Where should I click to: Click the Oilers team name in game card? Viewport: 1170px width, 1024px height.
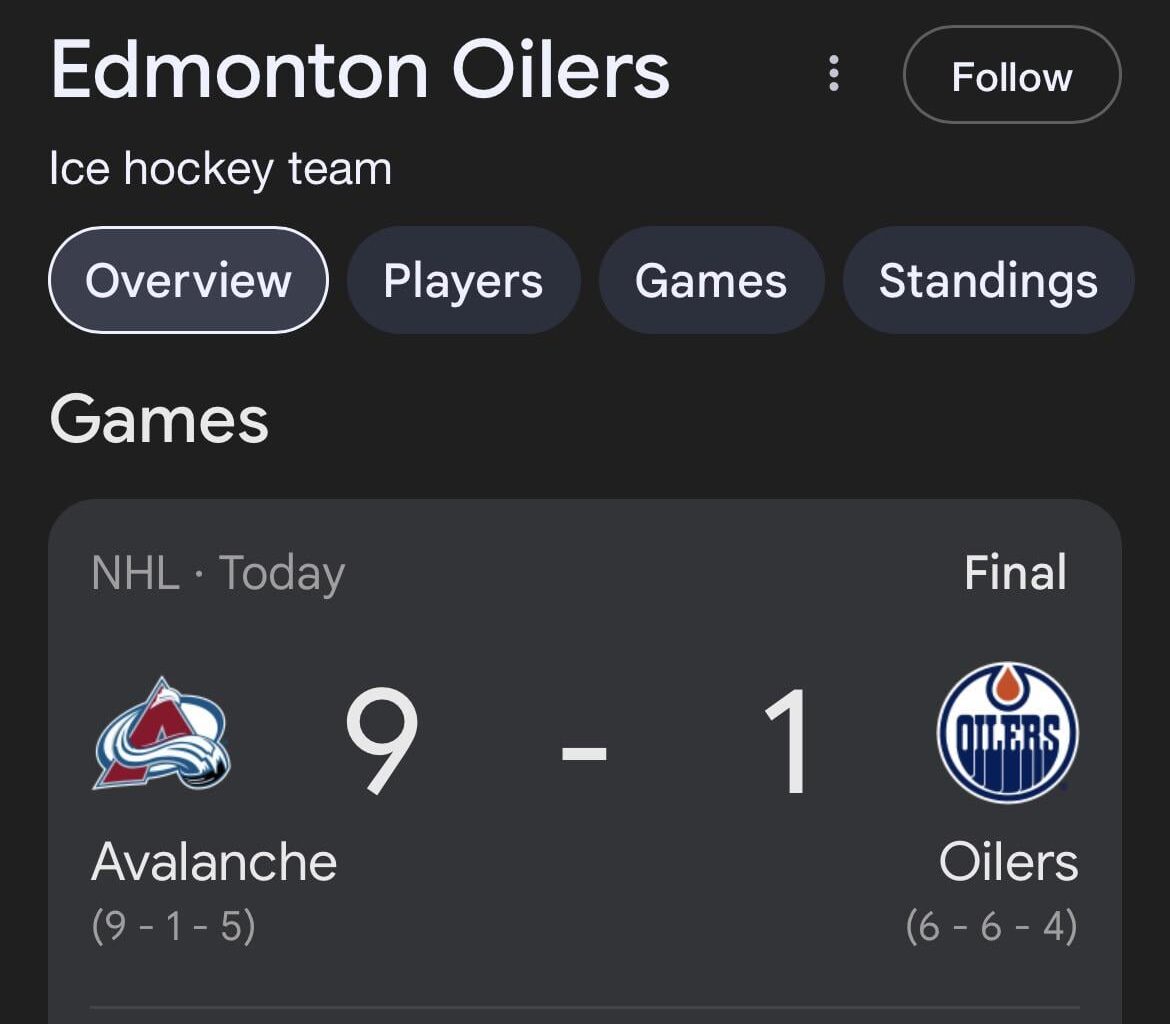[1008, 862]
